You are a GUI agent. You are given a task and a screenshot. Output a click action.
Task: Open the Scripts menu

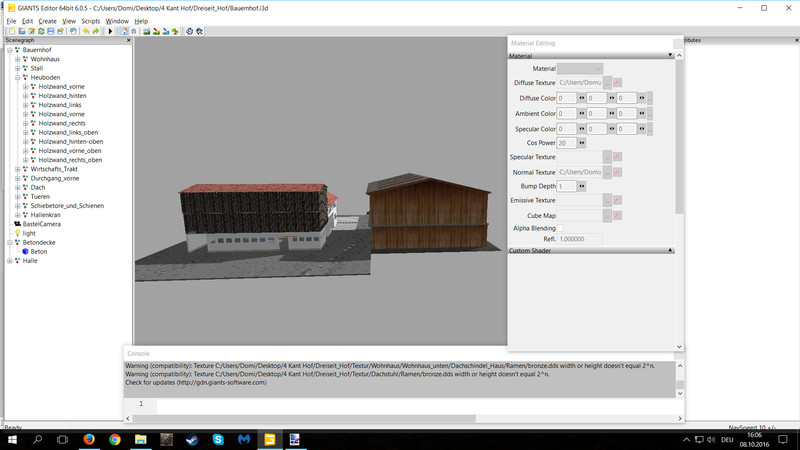pyautogui.click(x=90, y=20)
